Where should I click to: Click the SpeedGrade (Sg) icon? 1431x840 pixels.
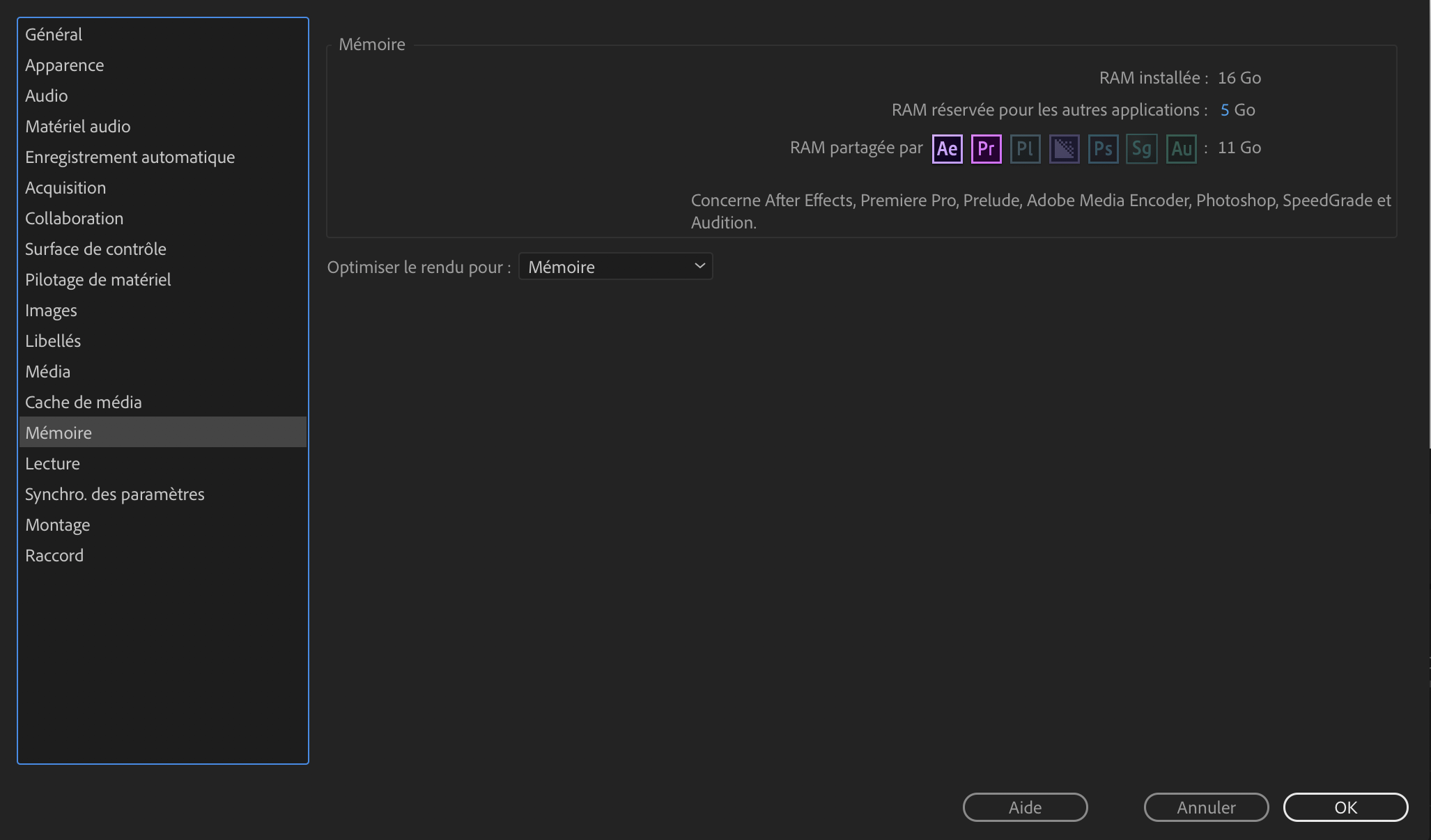pos(1142,148)
